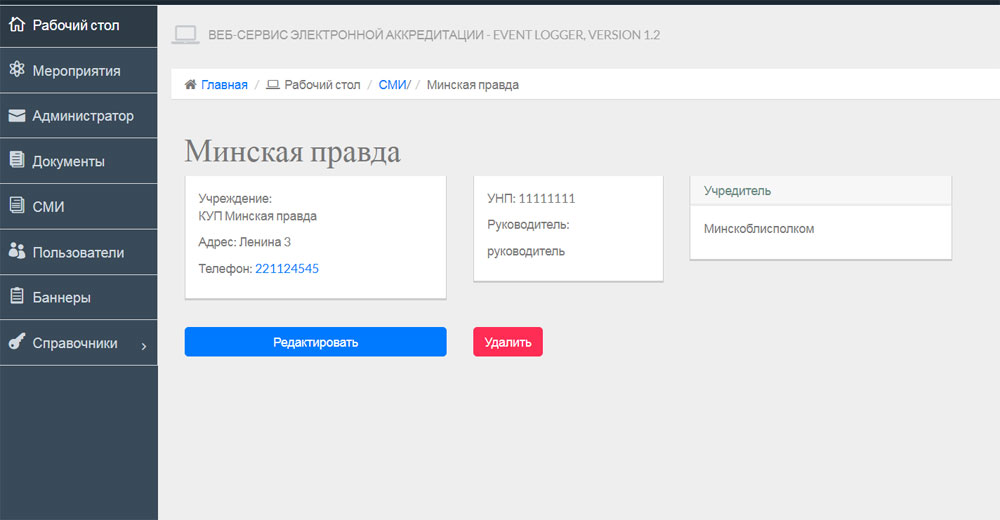
Task: Select СМИ in the sidebar menu
Action: pos(78,207)
